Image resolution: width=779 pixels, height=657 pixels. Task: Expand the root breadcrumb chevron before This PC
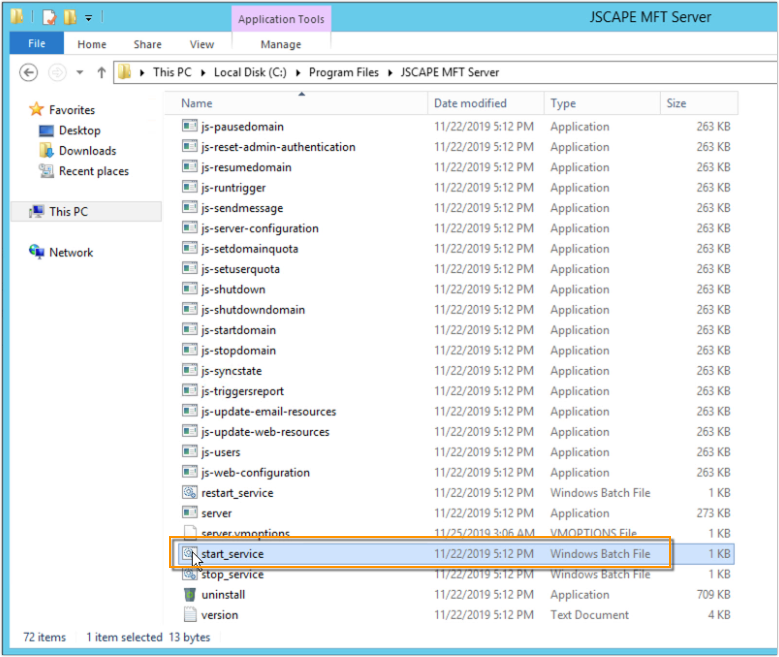point(142,73)
